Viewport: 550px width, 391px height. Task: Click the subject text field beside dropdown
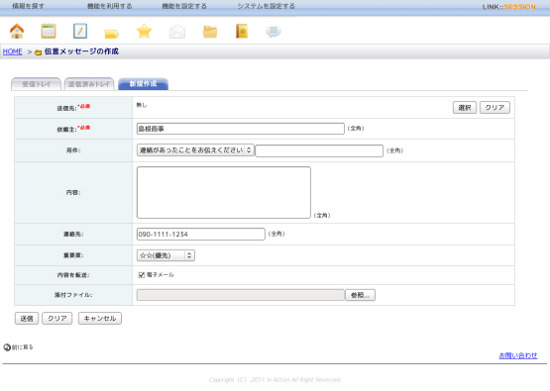coord(319,151)
